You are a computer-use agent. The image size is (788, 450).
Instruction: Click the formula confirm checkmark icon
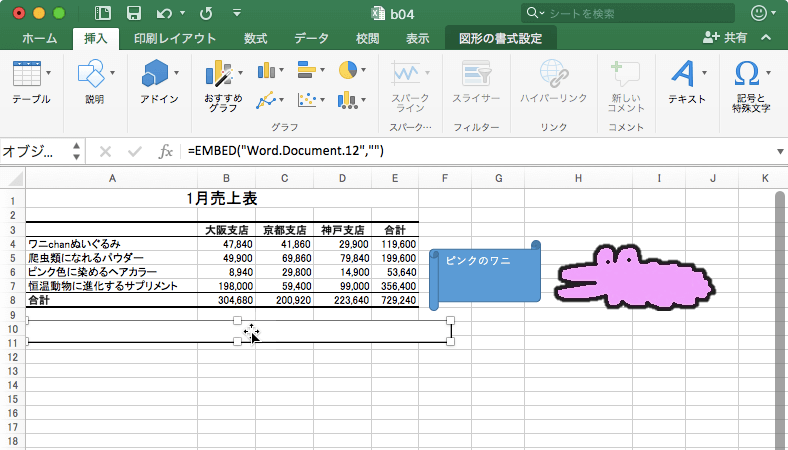(x=135, y=151)
